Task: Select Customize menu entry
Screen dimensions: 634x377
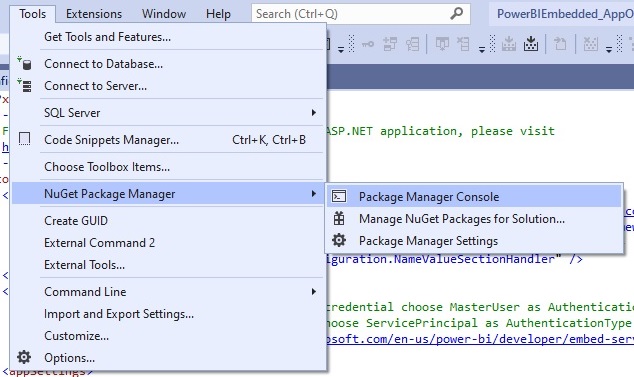Action: coord(168,336)
